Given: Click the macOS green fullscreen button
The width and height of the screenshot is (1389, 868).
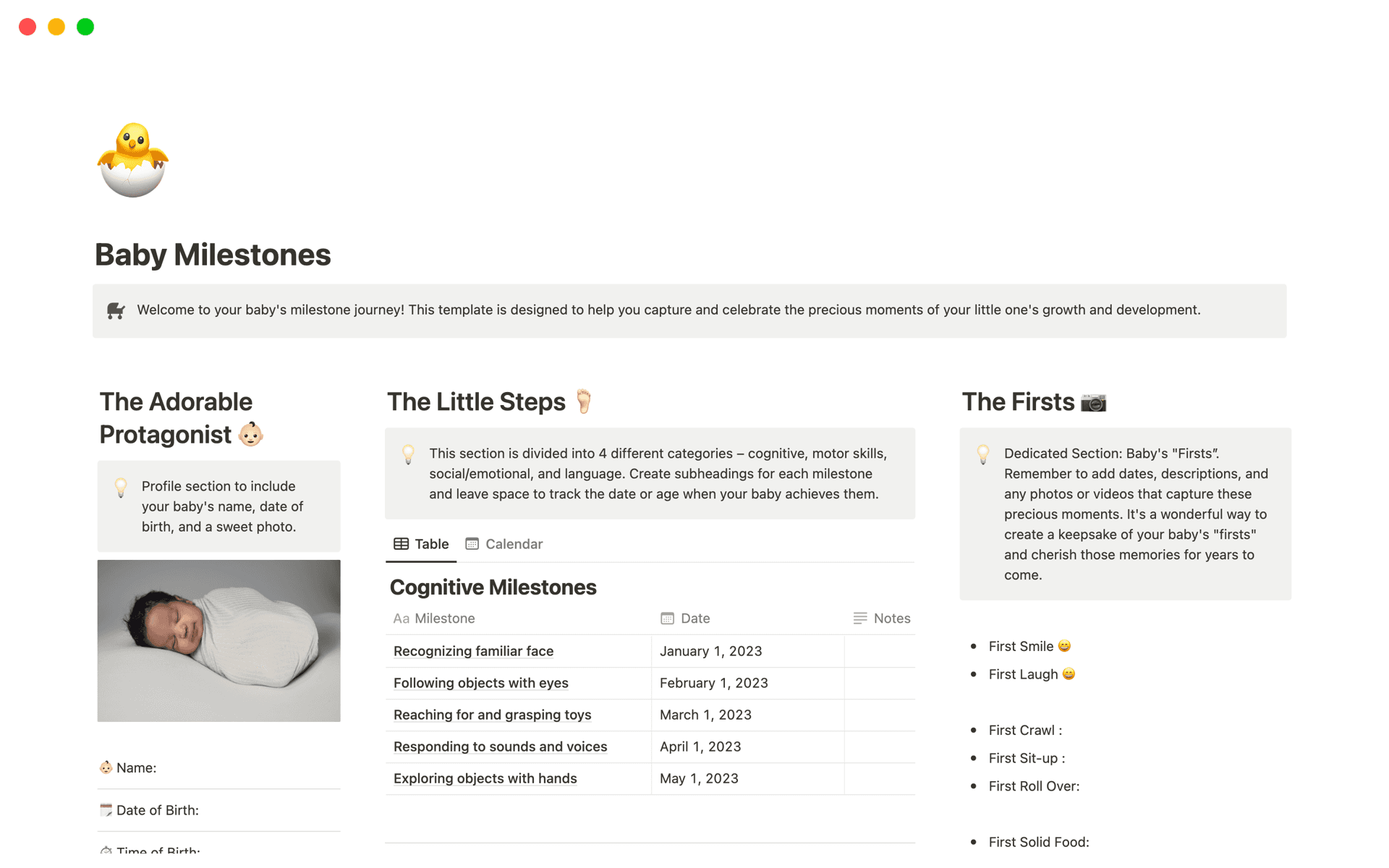Looking at the screenshot, I should click(85, 27).
